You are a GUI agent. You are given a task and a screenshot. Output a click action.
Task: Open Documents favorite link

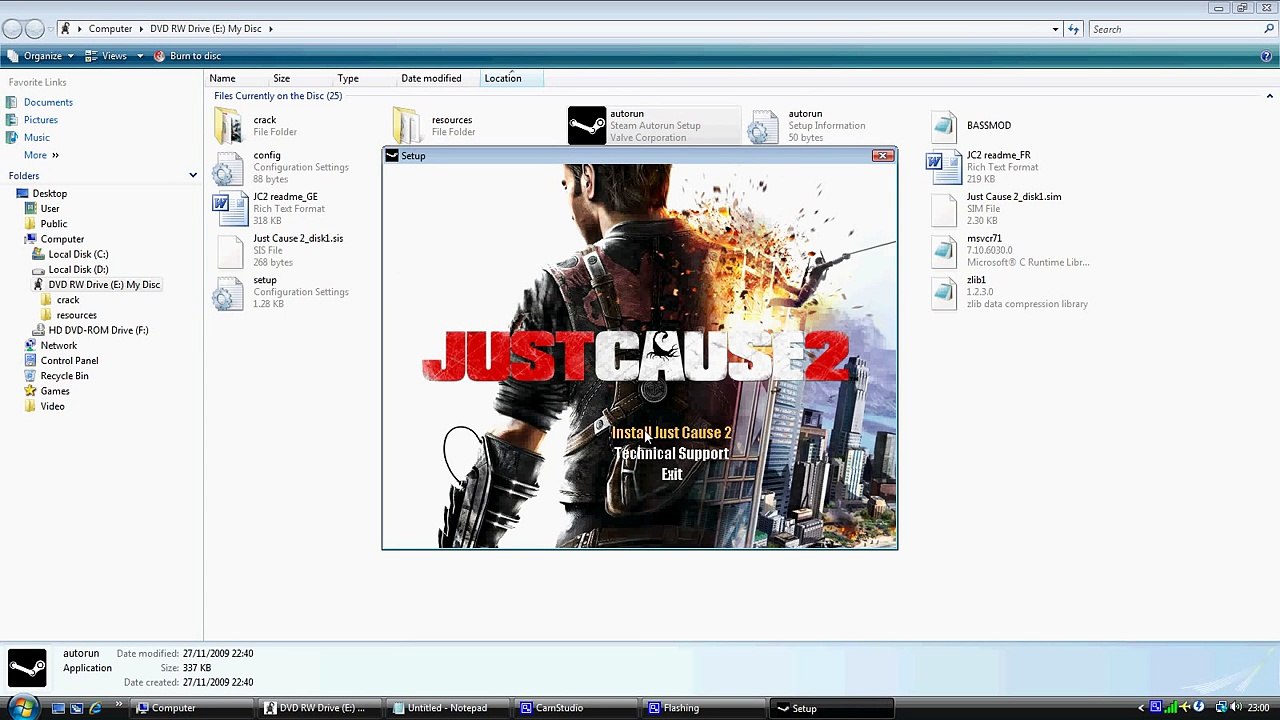click(48, 102)
